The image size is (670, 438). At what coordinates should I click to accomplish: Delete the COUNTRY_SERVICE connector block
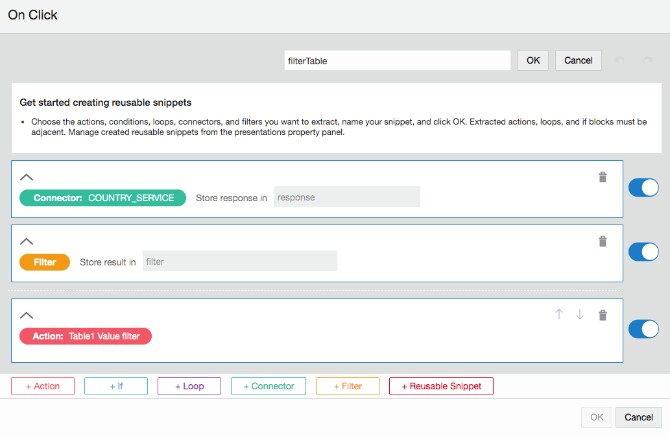point(602,177)
